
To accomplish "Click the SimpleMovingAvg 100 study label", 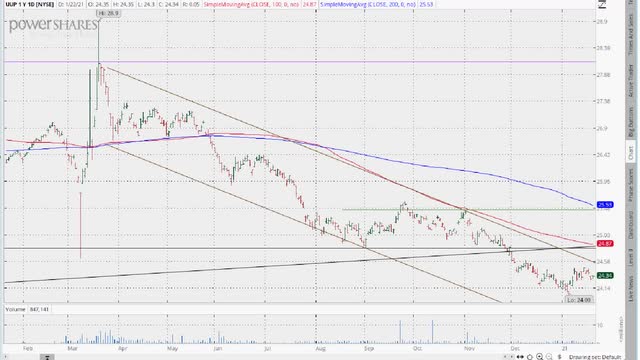I will coord(251,4).
